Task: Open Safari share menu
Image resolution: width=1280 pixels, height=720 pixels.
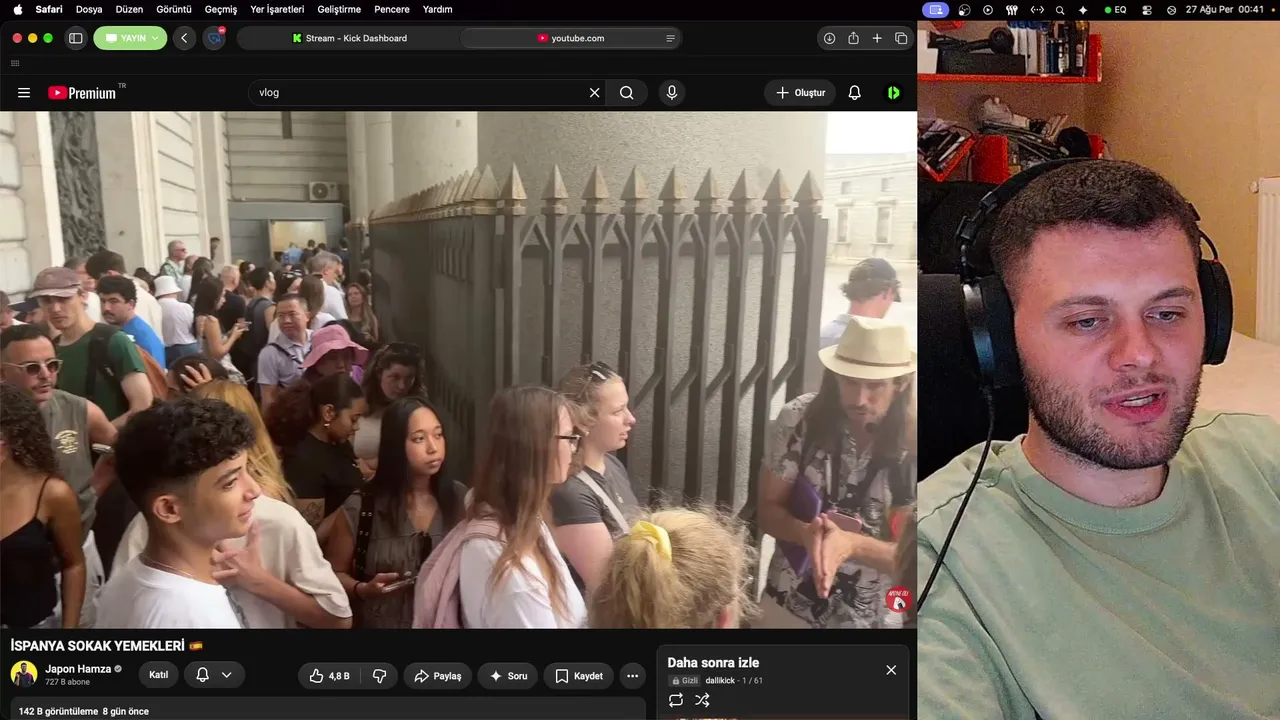Action: (853, 38)
